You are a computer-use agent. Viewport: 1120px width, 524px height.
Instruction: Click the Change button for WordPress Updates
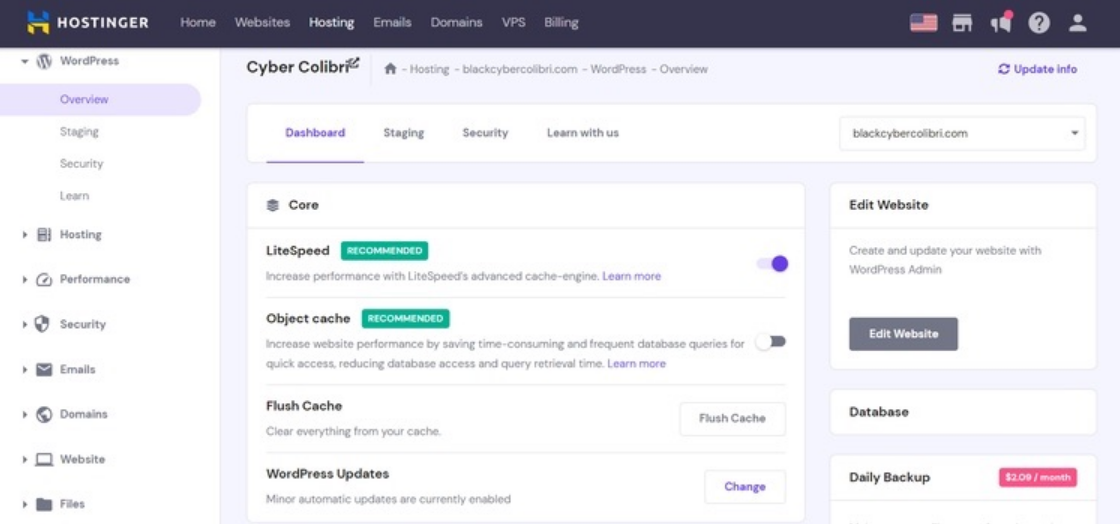pos(745,487)
